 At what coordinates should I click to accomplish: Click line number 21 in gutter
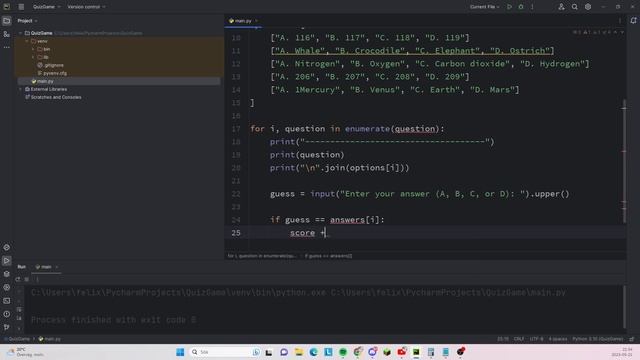236,181
